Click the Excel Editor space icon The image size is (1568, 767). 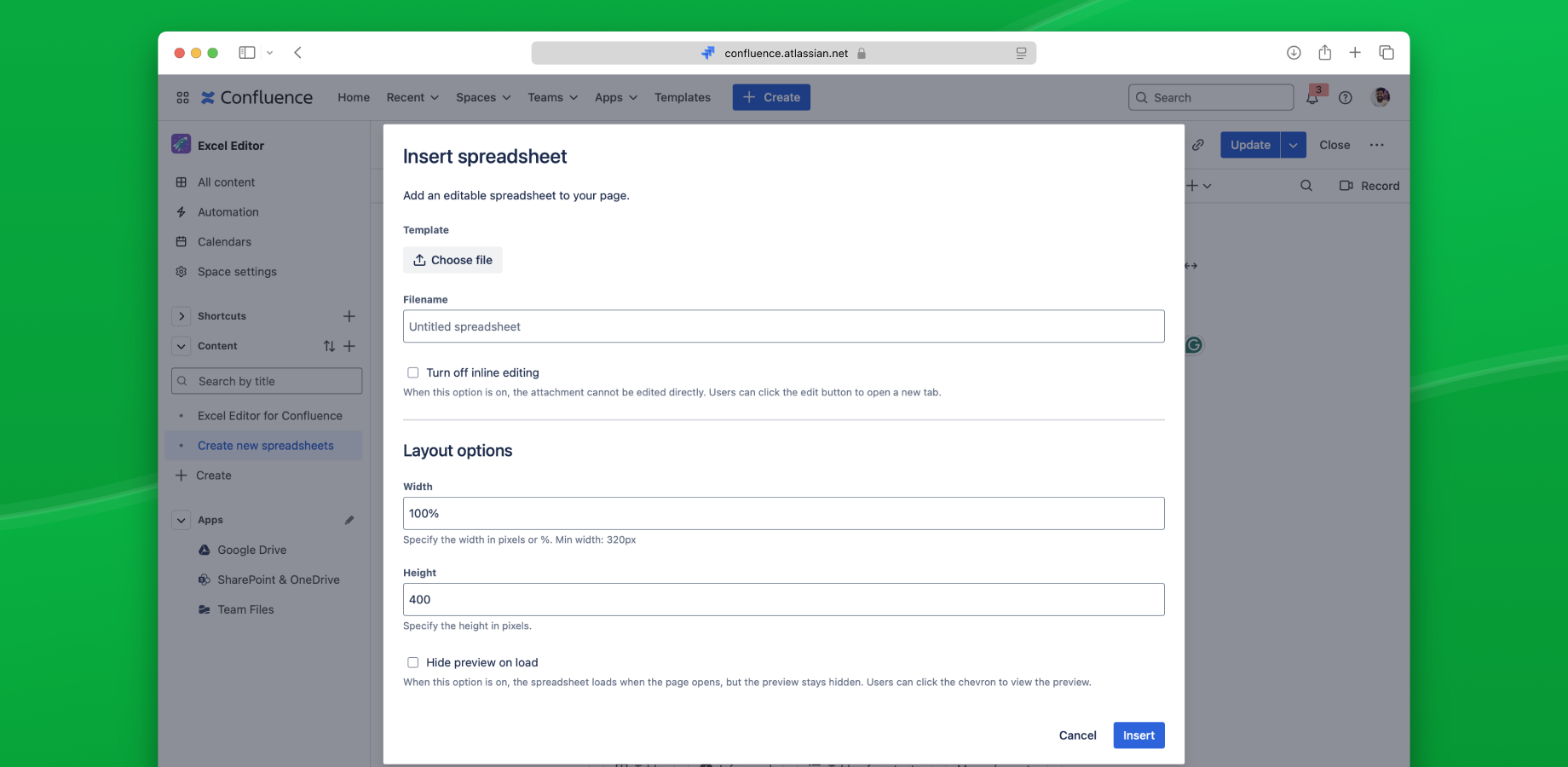tap(182, 144)
